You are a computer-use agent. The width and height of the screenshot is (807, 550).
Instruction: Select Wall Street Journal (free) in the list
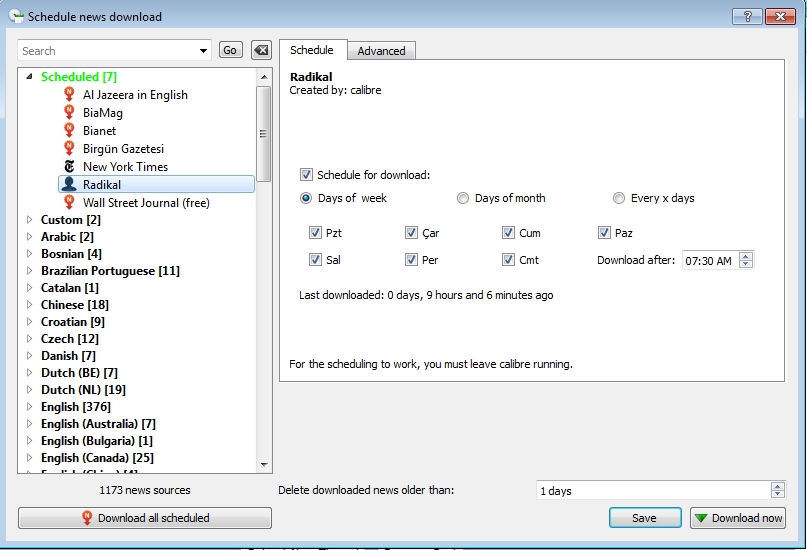(x=146, y=203)
